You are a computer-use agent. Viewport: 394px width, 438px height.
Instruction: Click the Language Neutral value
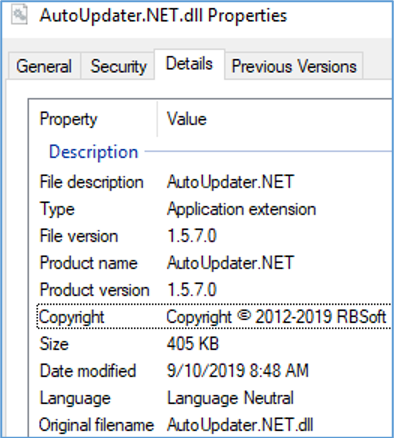[230, 399]
